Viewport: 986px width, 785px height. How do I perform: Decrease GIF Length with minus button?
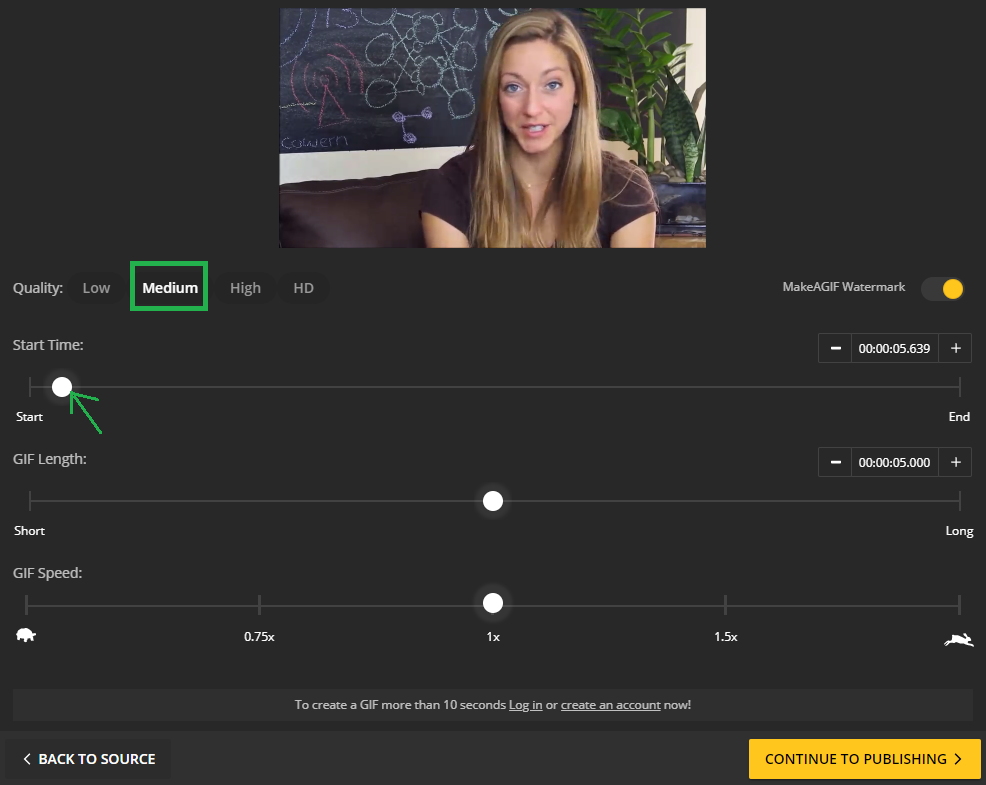click(x=835, y=462)
